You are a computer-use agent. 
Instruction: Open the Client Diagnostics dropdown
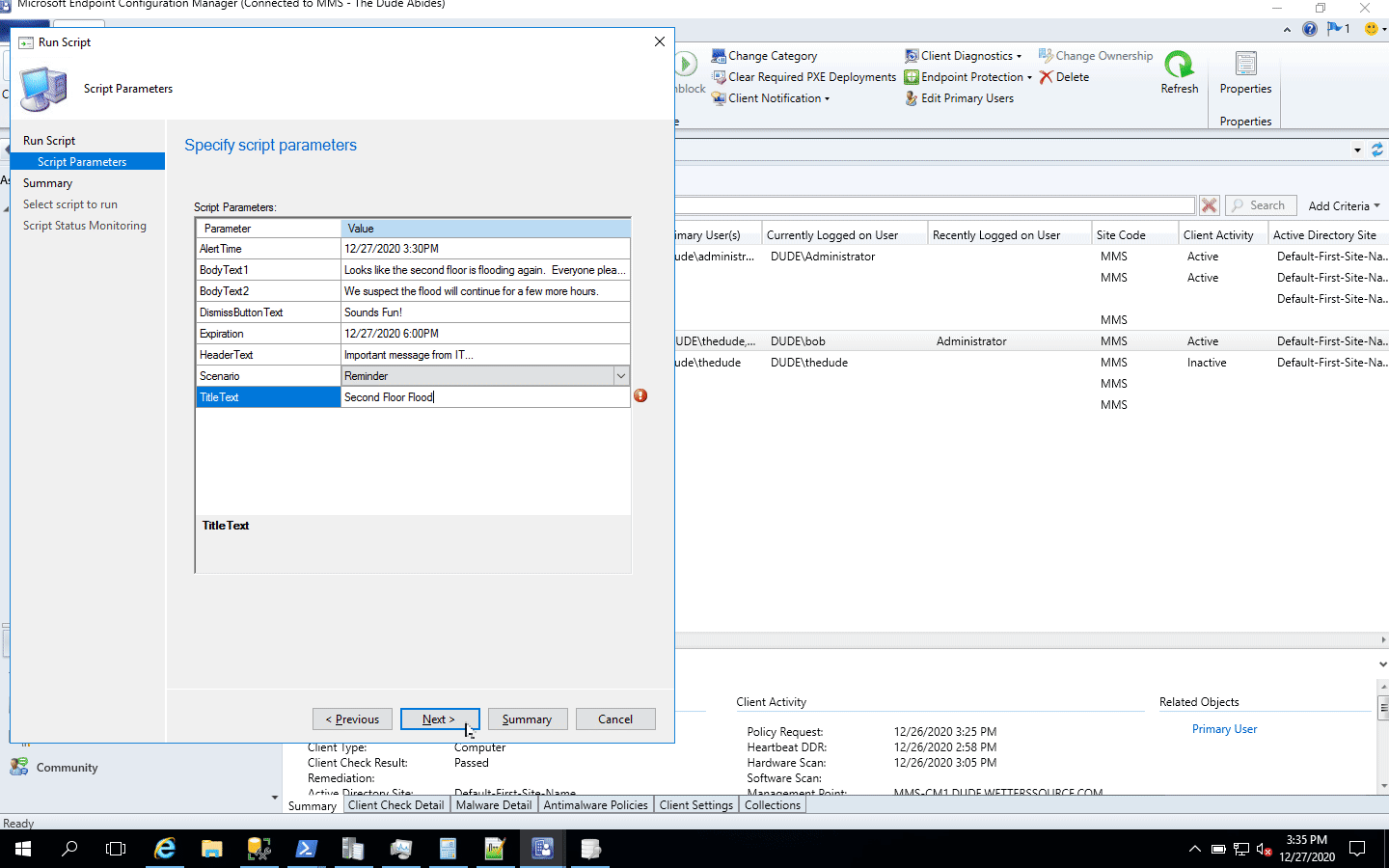tap(963, 56)
